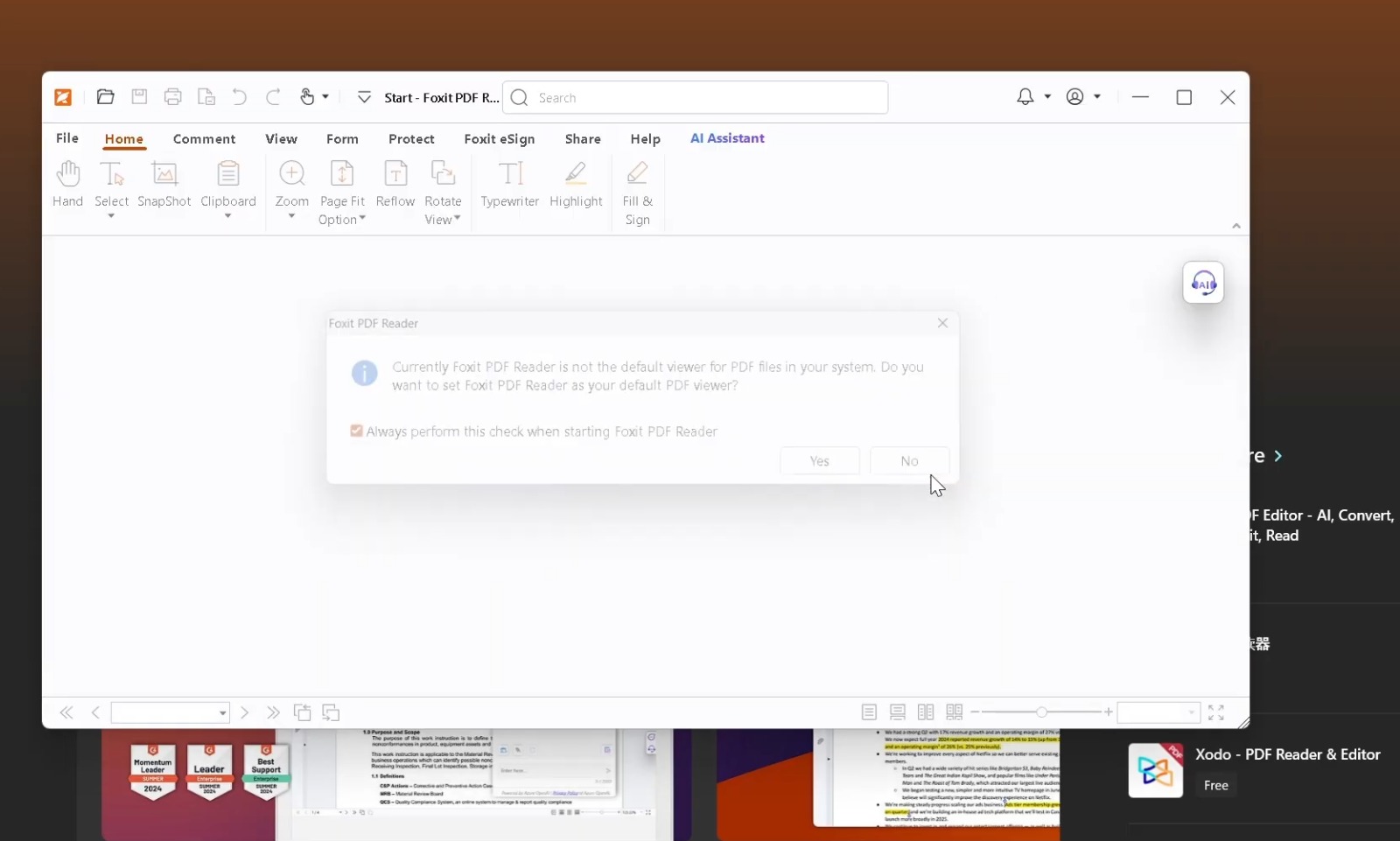Close the default viewer dialog
The height and width of the screenshot is (841, 1400).
tap(942, 323)
